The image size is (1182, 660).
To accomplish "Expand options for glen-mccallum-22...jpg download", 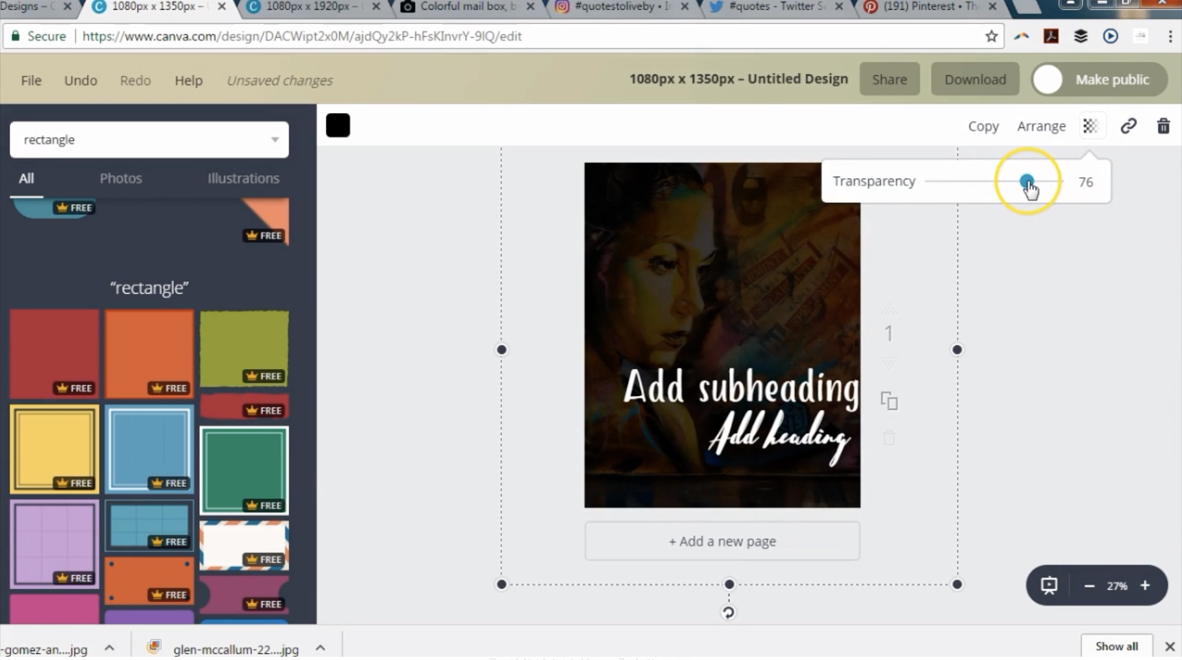I will click(319, 648).
